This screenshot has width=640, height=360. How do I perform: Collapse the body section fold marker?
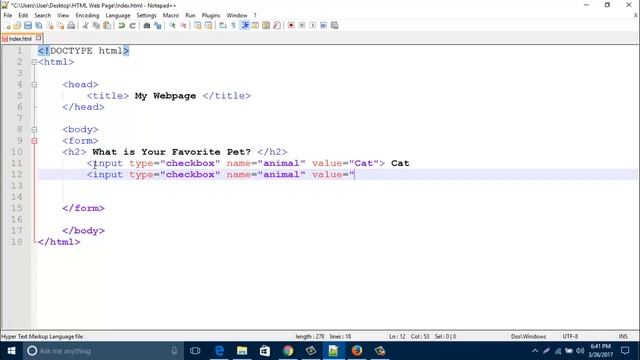[x=34, y=130]
